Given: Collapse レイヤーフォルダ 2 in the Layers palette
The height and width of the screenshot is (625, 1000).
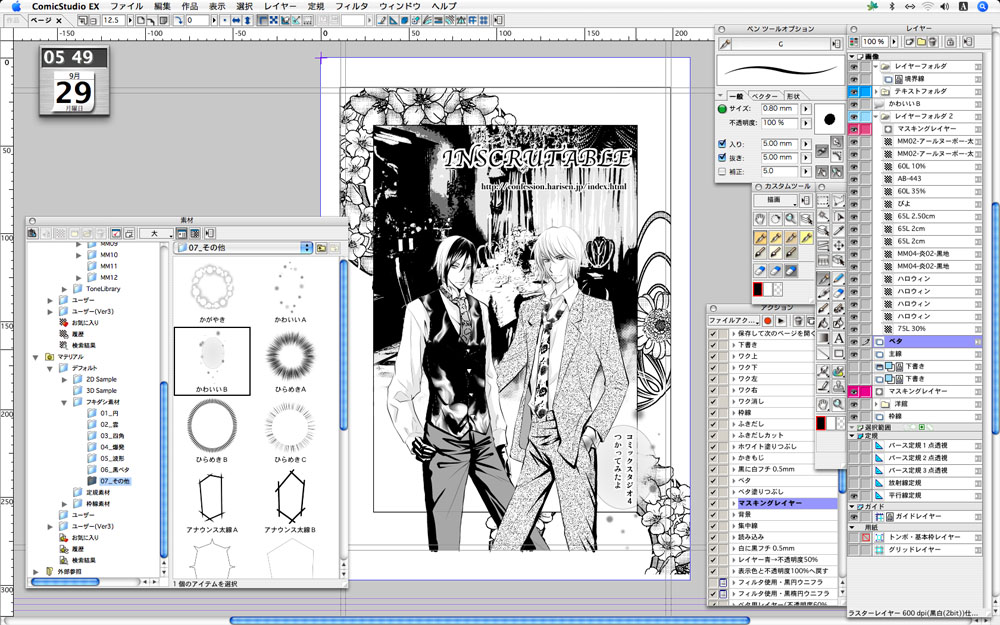Looking at the screenshot, I should [x=876, y=114].
